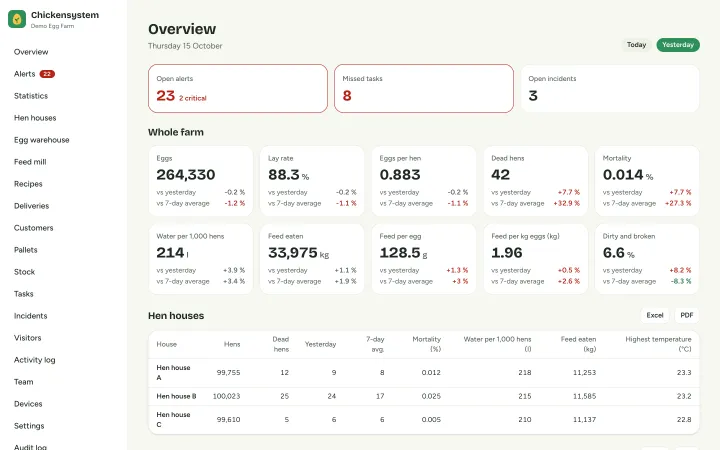Click the "2 critical" text
Image resolution: width=720 pixels, height=450 pixels.
coord(192,98)
